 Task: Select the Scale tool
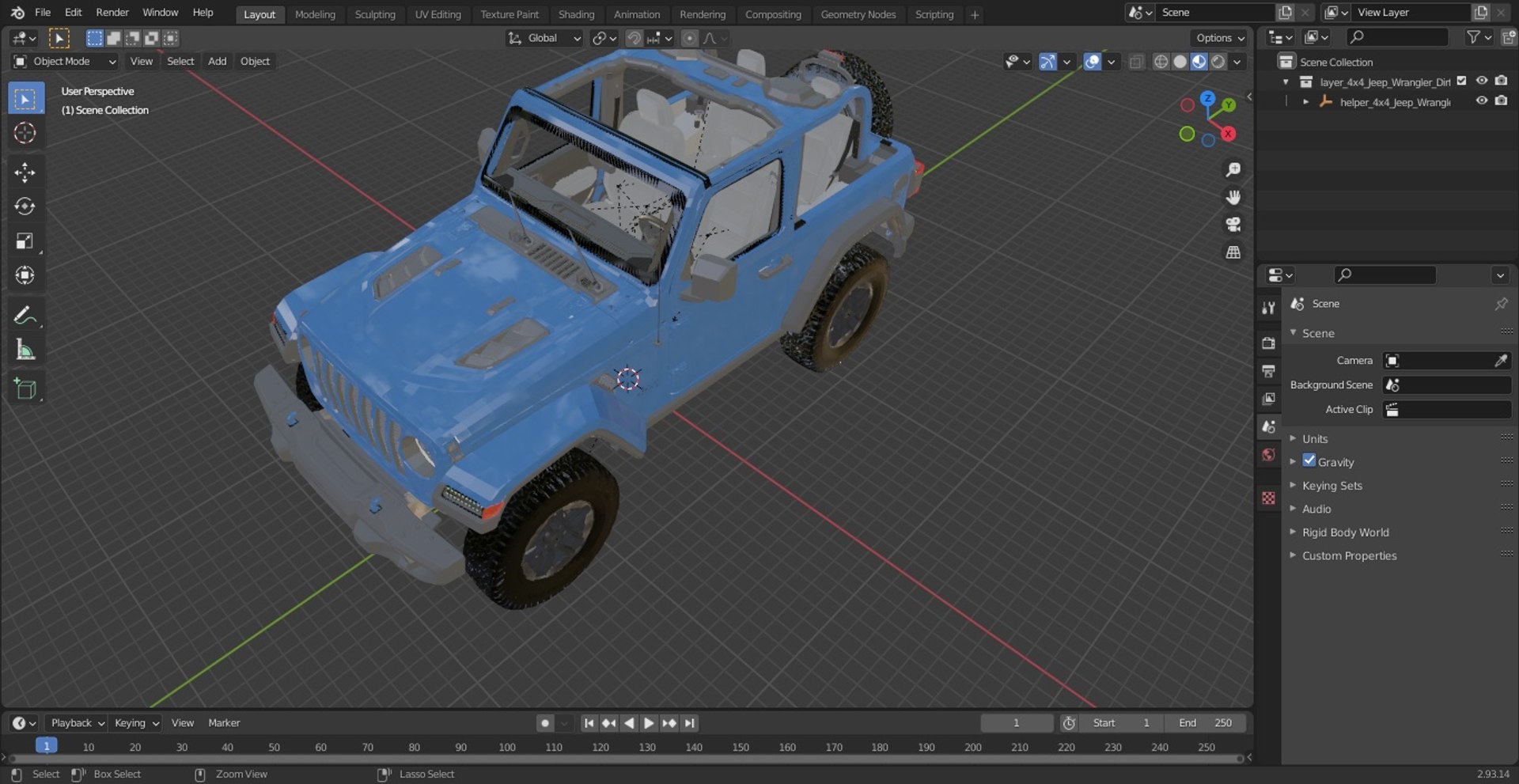(25, 241)
